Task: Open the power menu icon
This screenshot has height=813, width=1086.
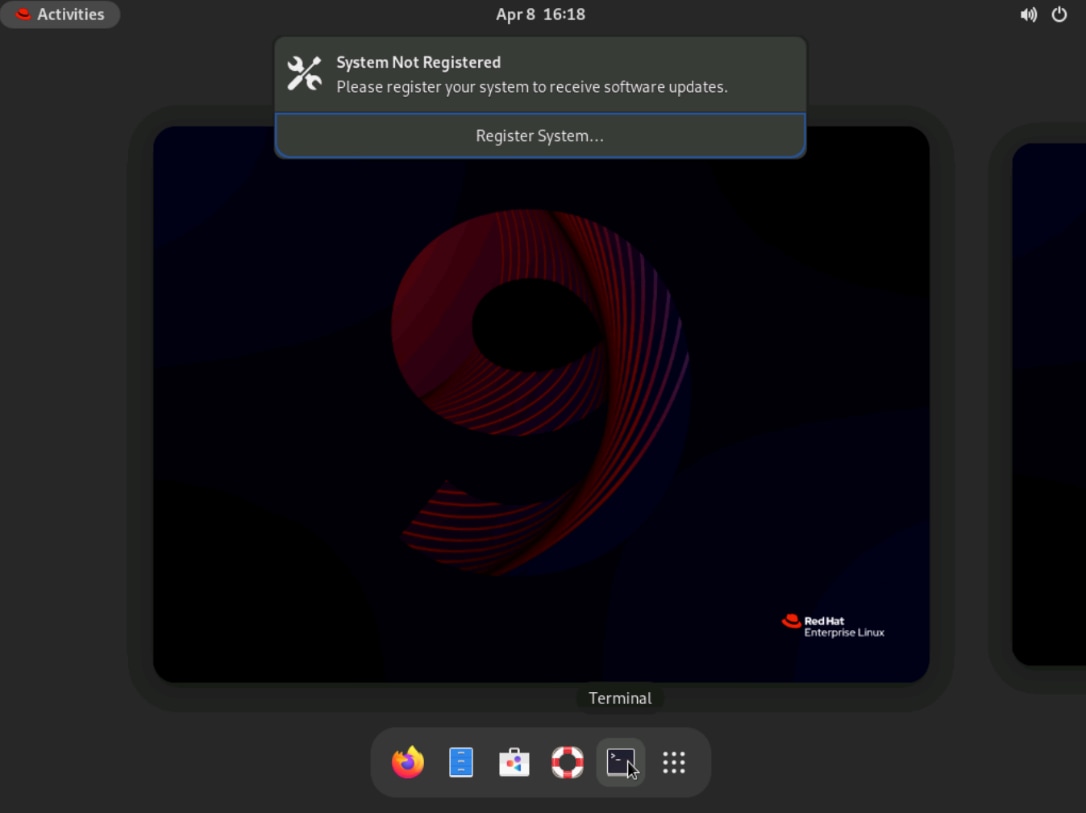Action: (1059, 15)
